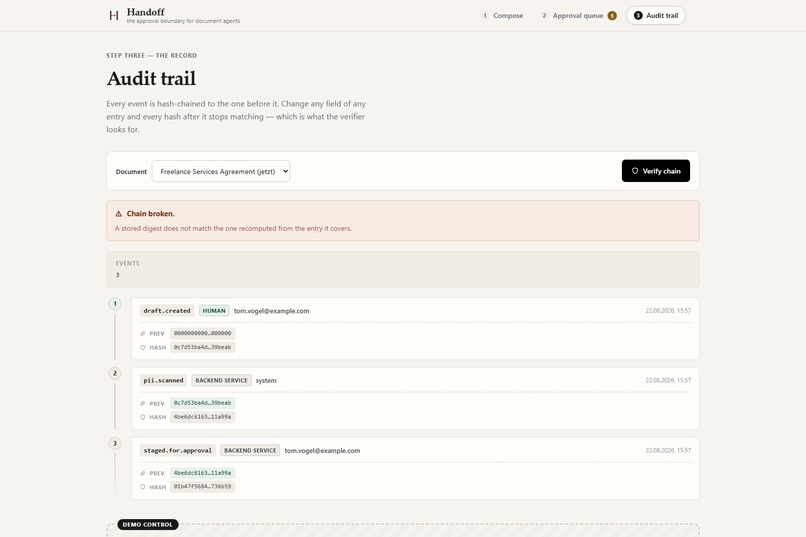
Task: Click the draft.created event tag
Action: [167, 311]
